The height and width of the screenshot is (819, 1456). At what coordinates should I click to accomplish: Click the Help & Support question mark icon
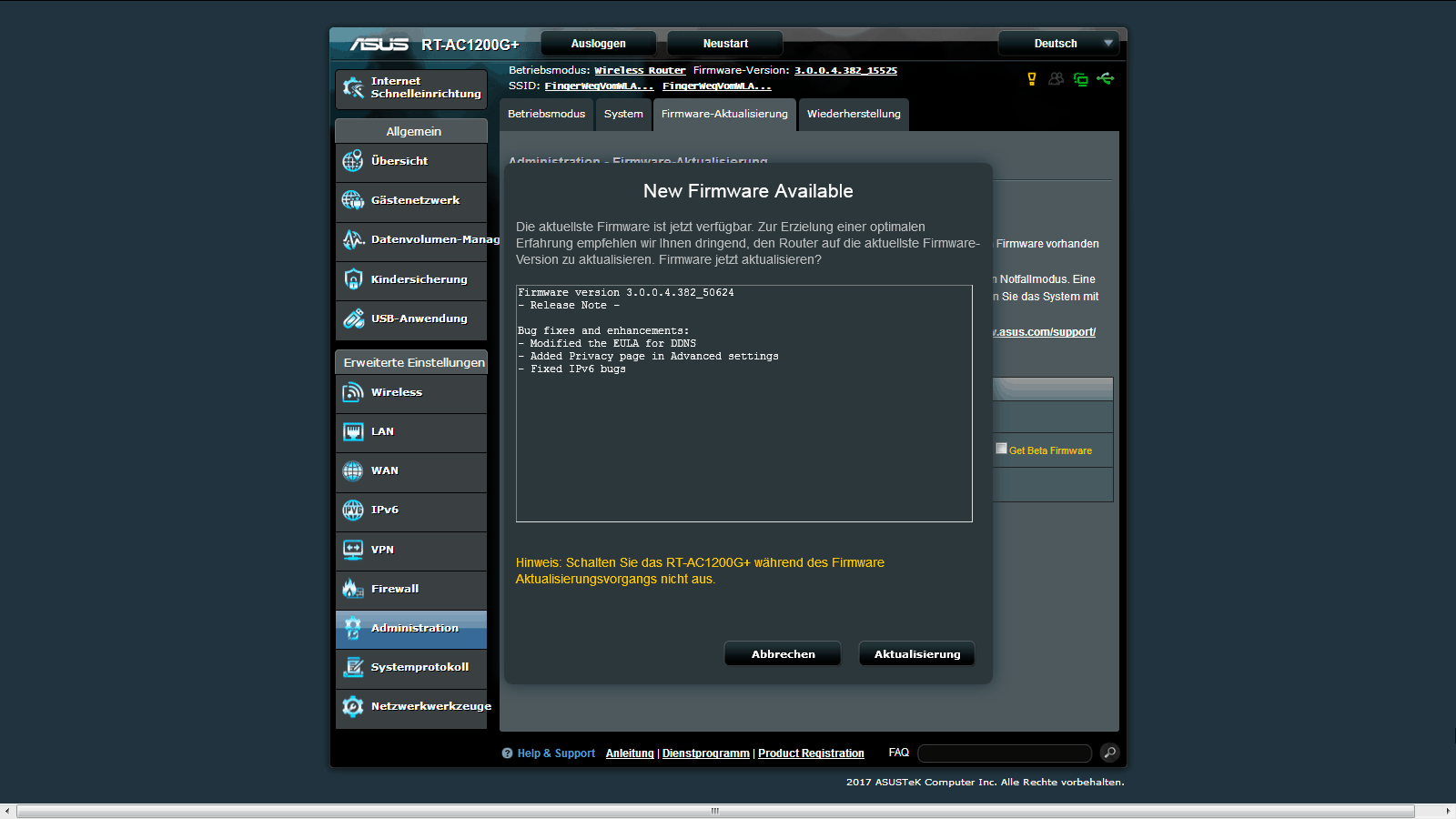point(508,753)
